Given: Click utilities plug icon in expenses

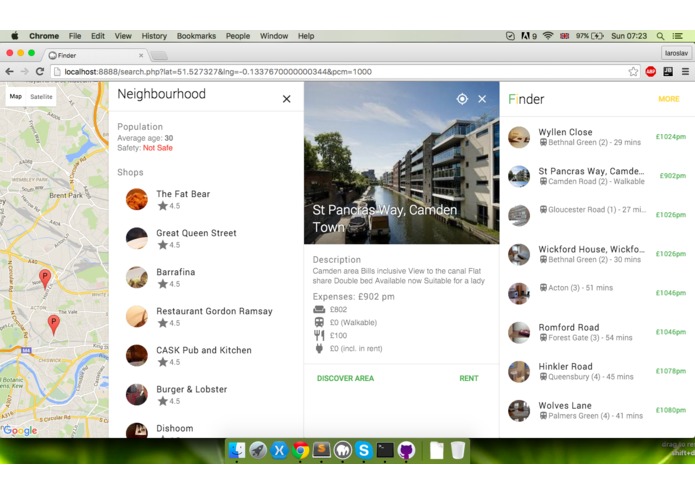Looking at the screenshot, I should click(319, 348).
